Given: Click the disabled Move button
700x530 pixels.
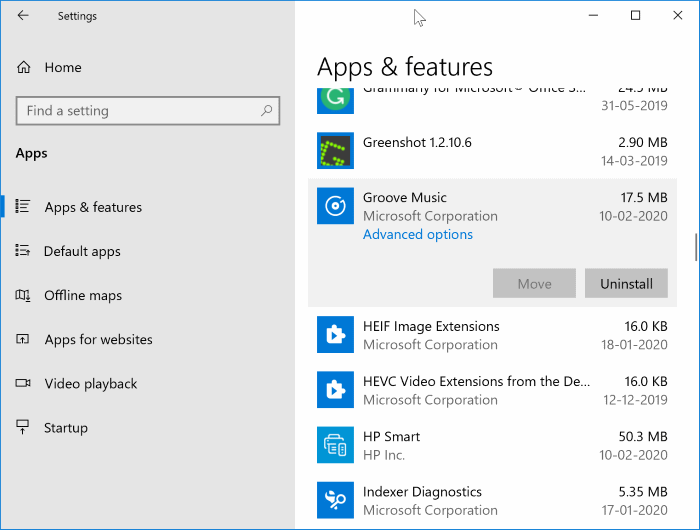Looking at the screenshot, I should point(534,283).
